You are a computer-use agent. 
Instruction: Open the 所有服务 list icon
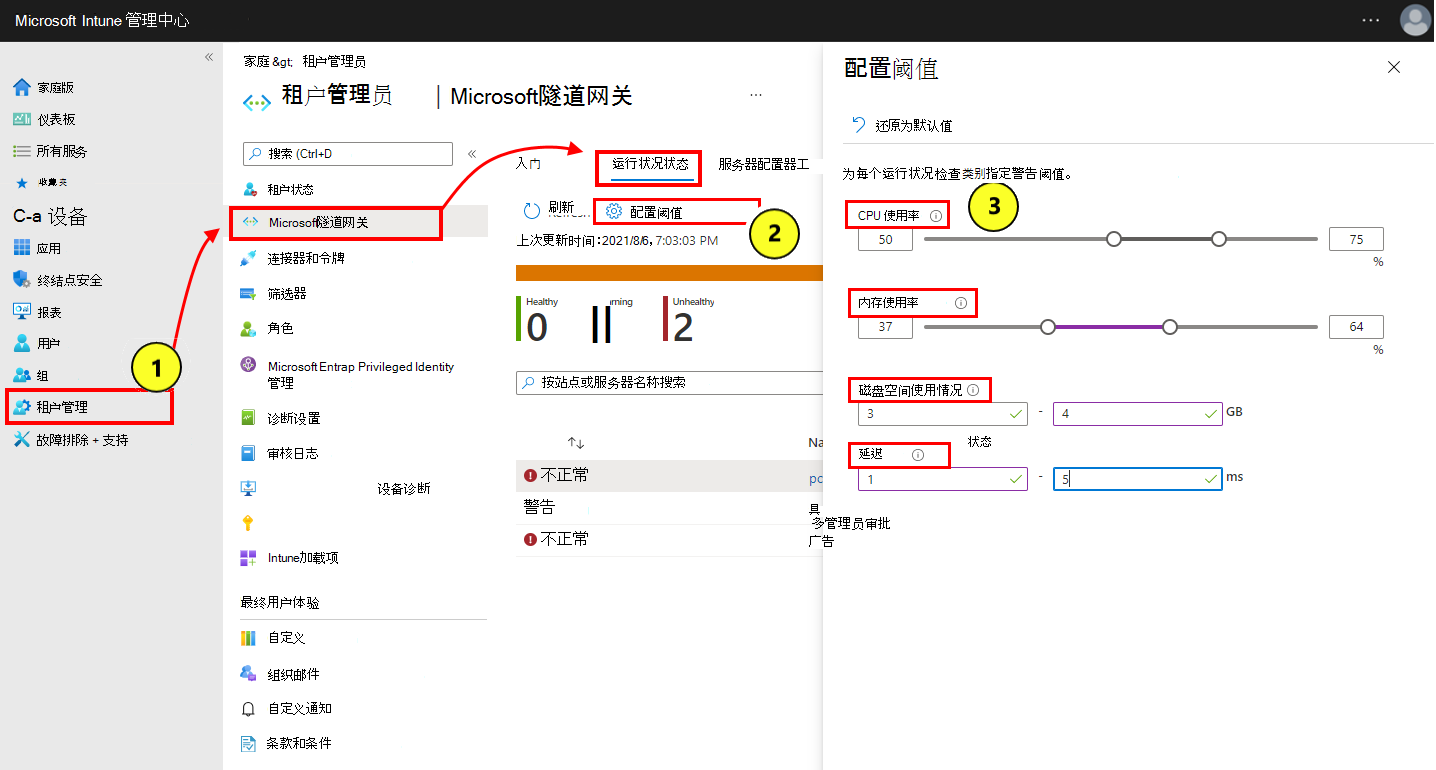(22, 151)
